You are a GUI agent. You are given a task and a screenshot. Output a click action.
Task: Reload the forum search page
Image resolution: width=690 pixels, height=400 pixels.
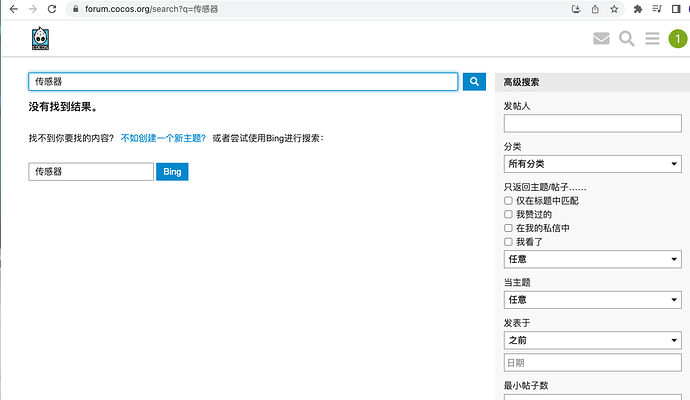tap(52, 9)
